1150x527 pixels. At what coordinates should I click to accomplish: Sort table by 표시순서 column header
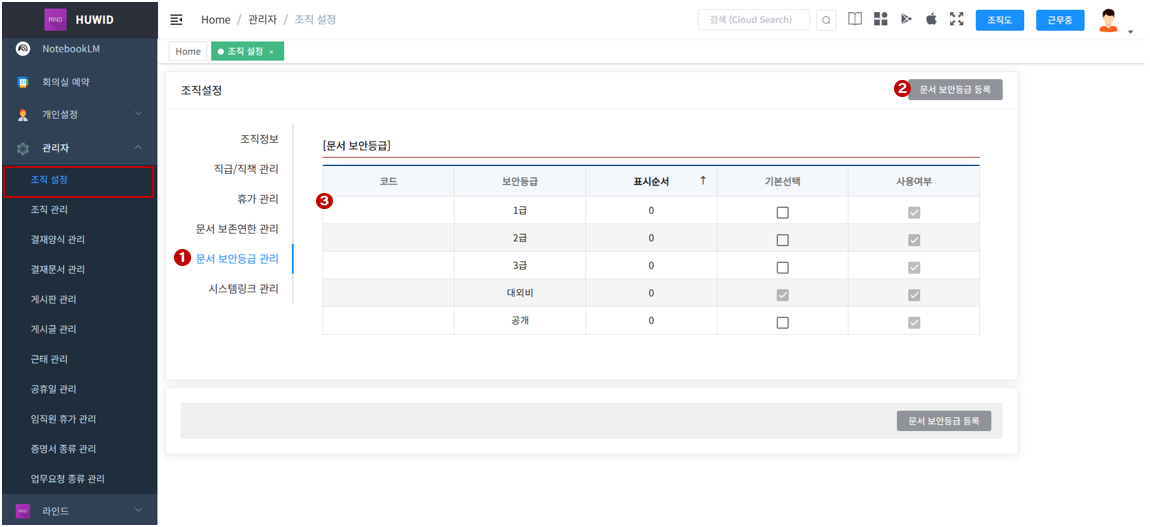click(651, 181)
